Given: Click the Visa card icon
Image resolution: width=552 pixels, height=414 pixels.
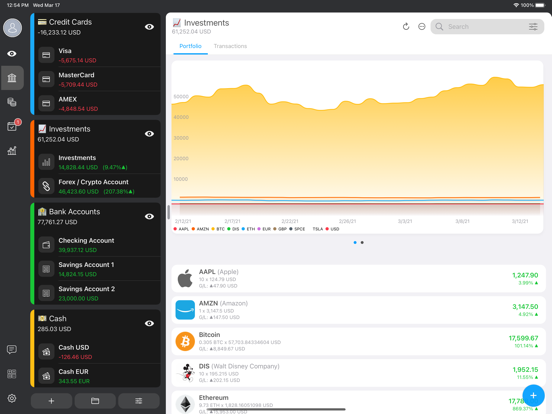Looking at the screenshot, I should (46, 55).
